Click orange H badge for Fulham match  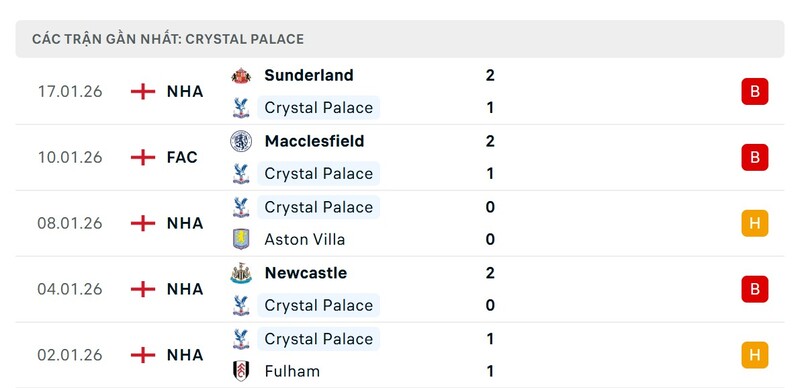[755, 355]
